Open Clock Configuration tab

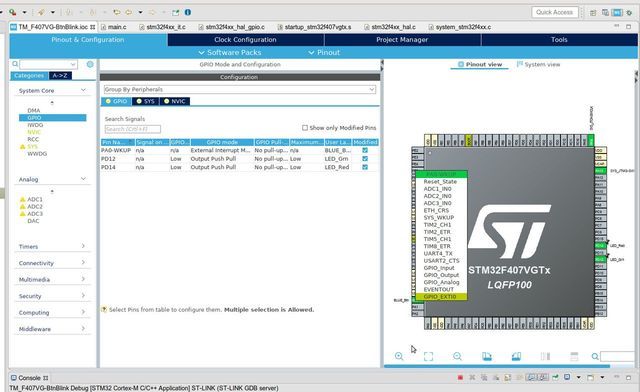coord(245,40)
